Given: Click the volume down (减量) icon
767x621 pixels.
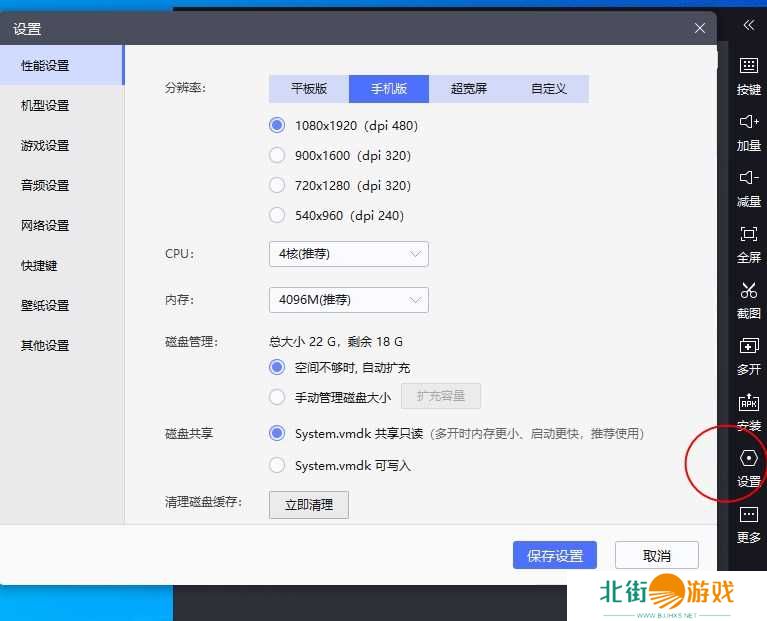Looking at the screenshot, I should [x=748, y=178].
